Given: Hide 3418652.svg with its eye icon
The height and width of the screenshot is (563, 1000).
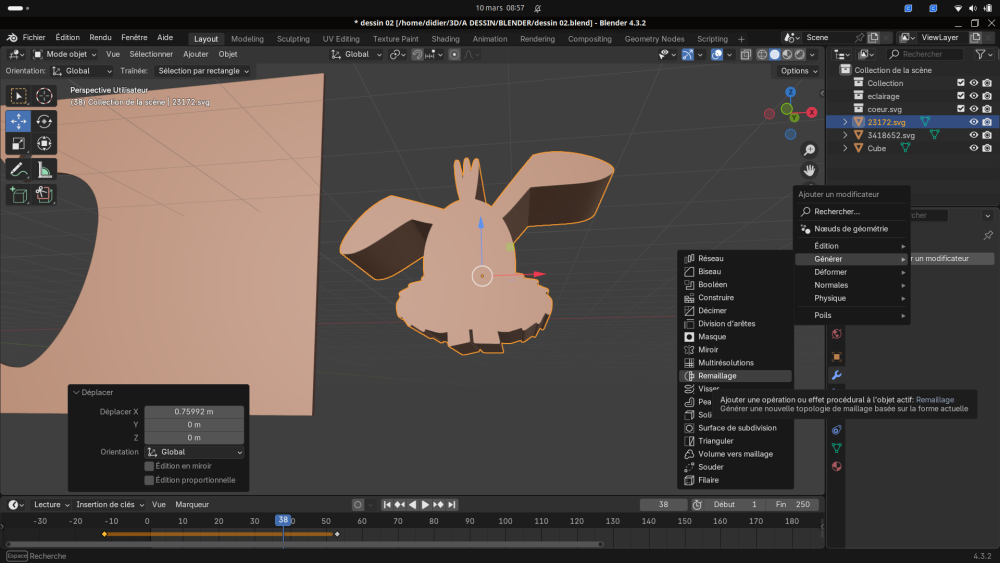Looking at the screenshot, I should [974, 135].
